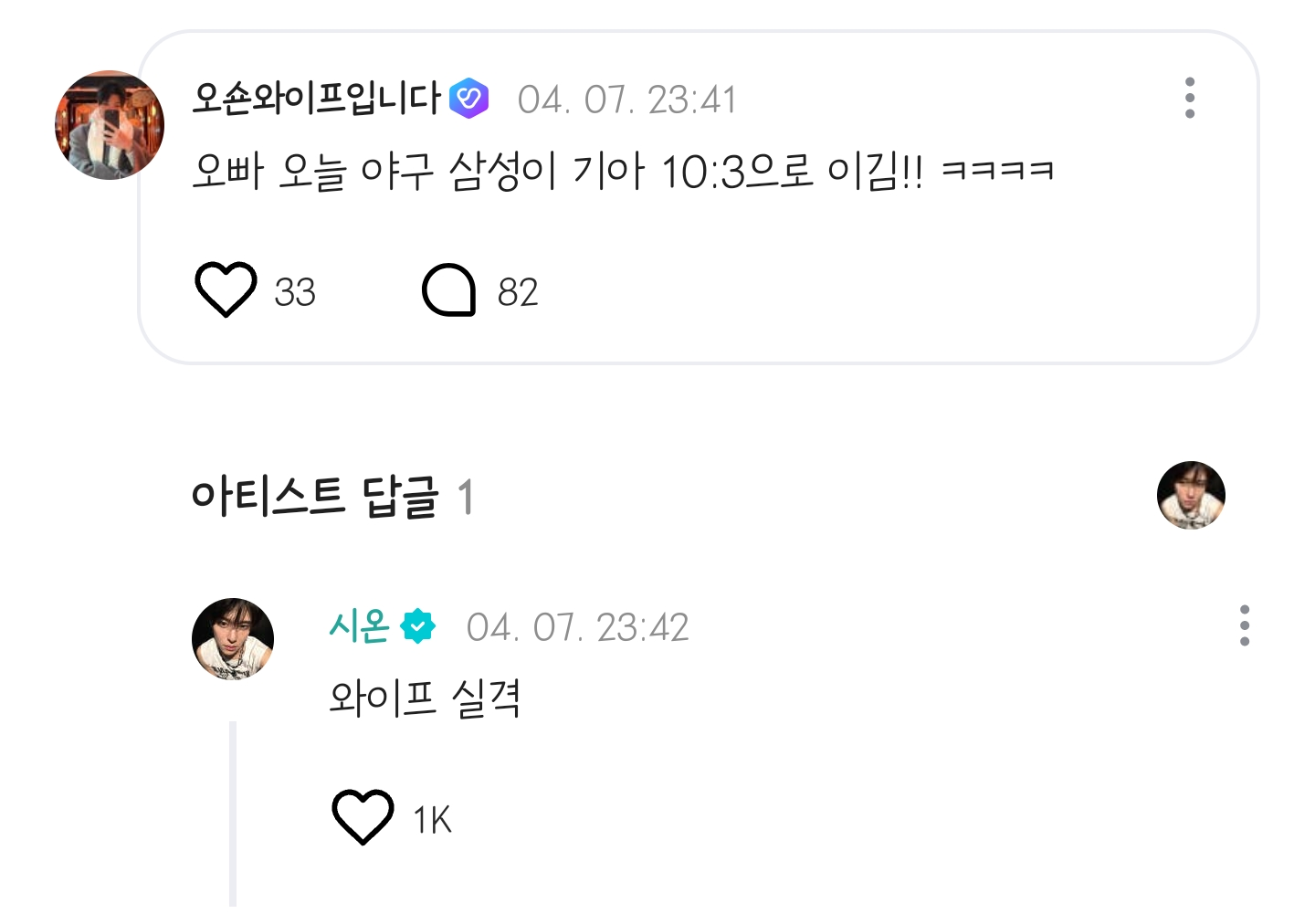
Task: Tap the purple heart badge next to 오손와이프입니다
Action: (x=469, y=99)
